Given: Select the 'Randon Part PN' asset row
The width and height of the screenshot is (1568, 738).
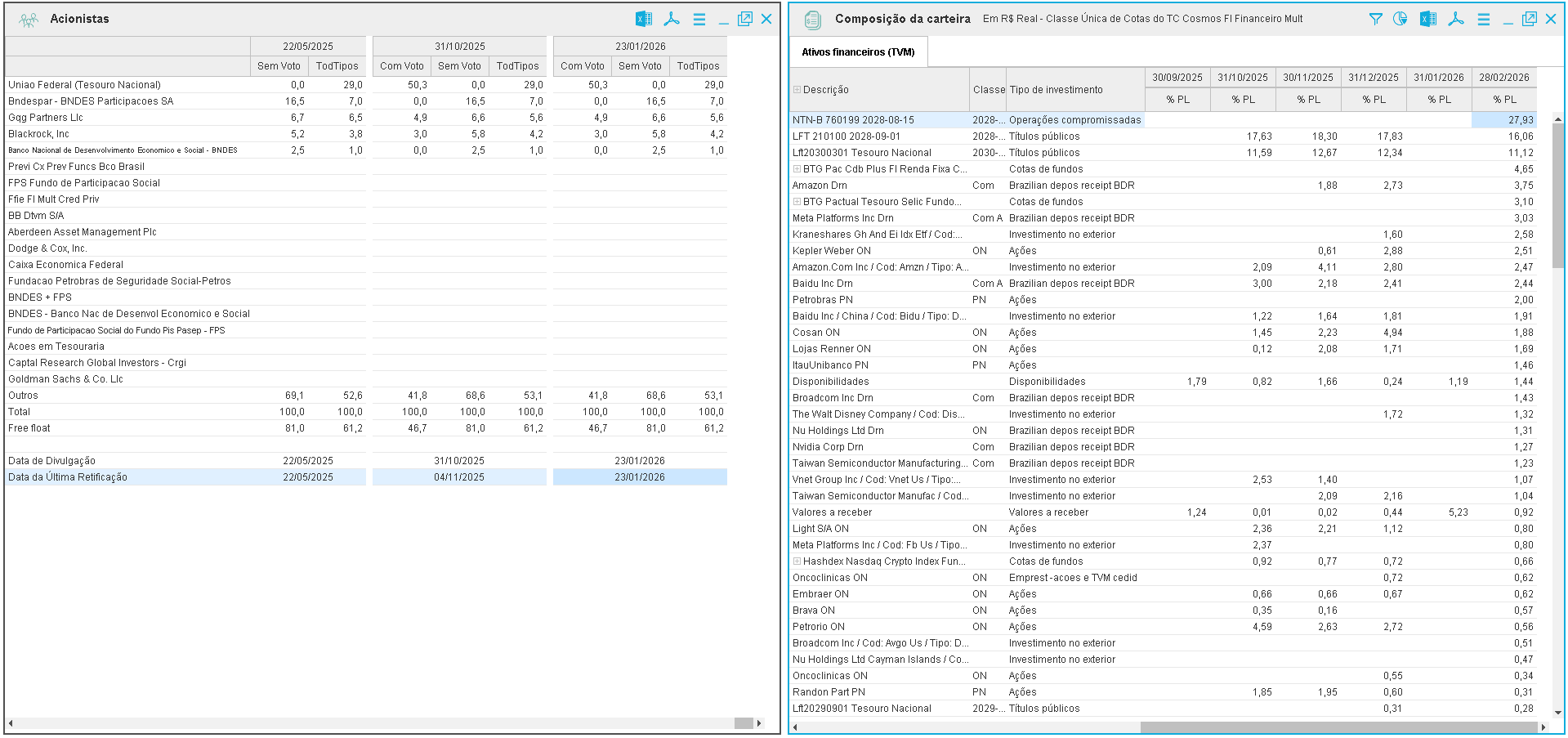Looking at the screenshot, I should tap(1164, 692).
